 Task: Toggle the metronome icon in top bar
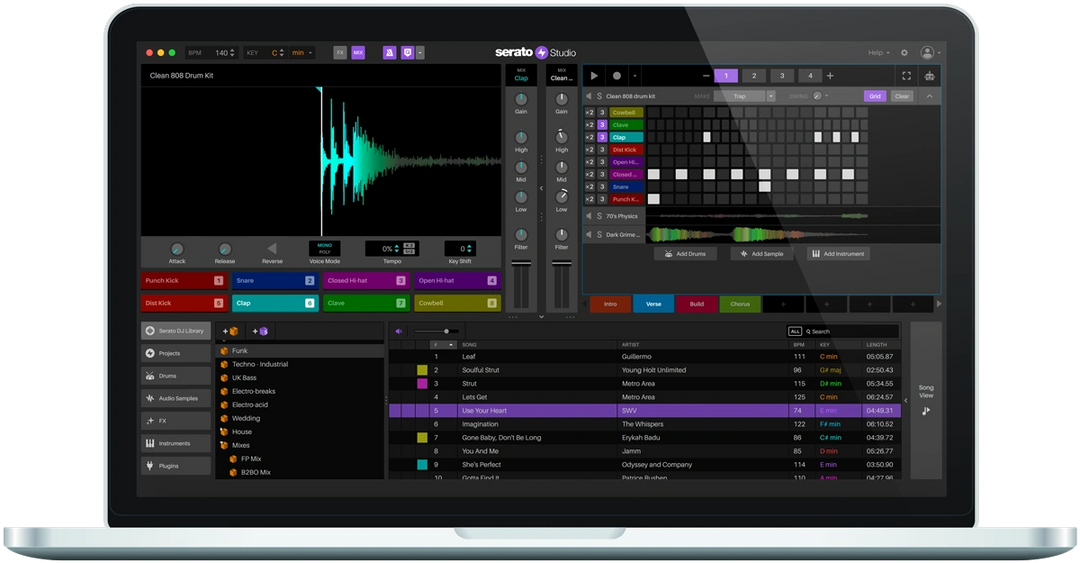click(x=389, y=52)
